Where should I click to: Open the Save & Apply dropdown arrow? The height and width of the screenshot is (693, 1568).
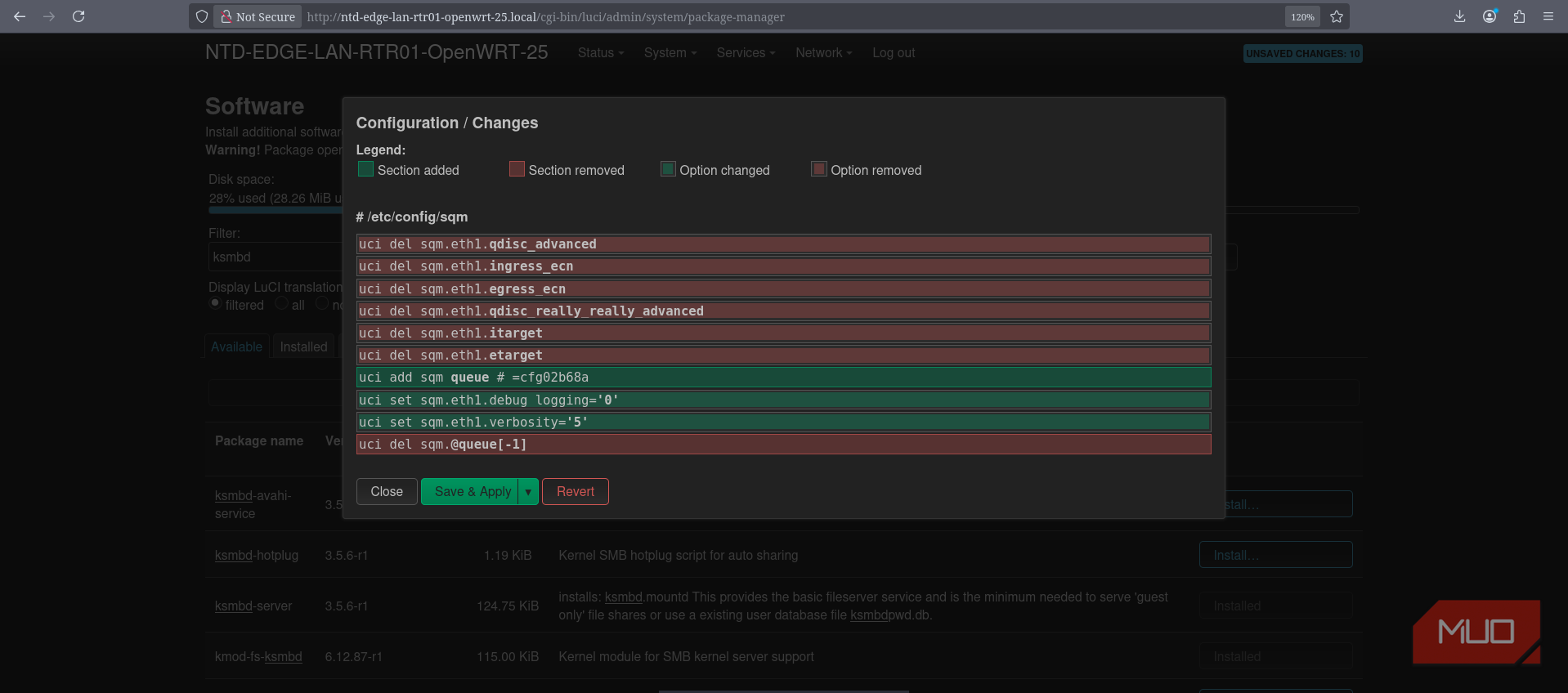(x=528, y=491)
